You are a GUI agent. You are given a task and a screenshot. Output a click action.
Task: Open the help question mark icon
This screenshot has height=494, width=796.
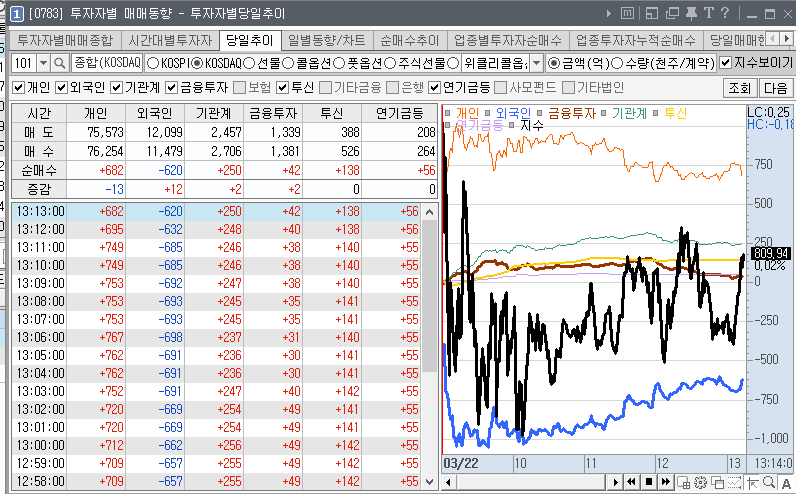click(x=723, y=13)
